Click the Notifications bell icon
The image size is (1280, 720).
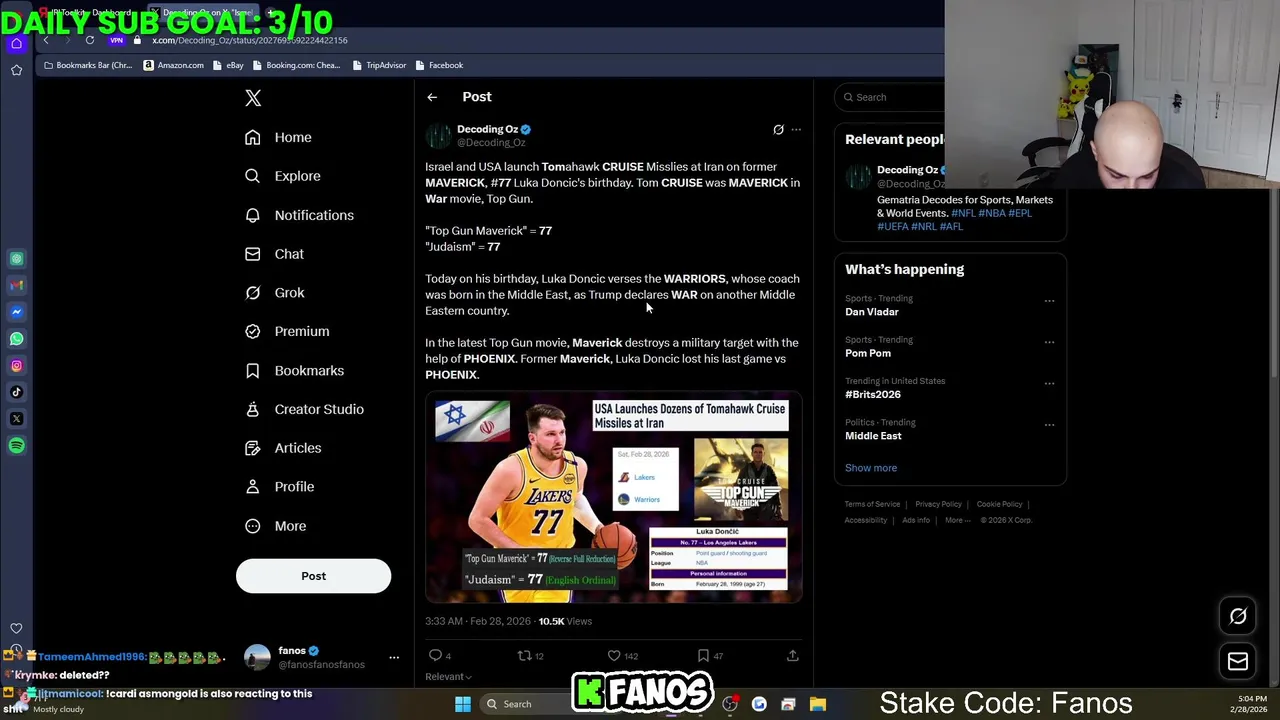(x=253, y=215)
